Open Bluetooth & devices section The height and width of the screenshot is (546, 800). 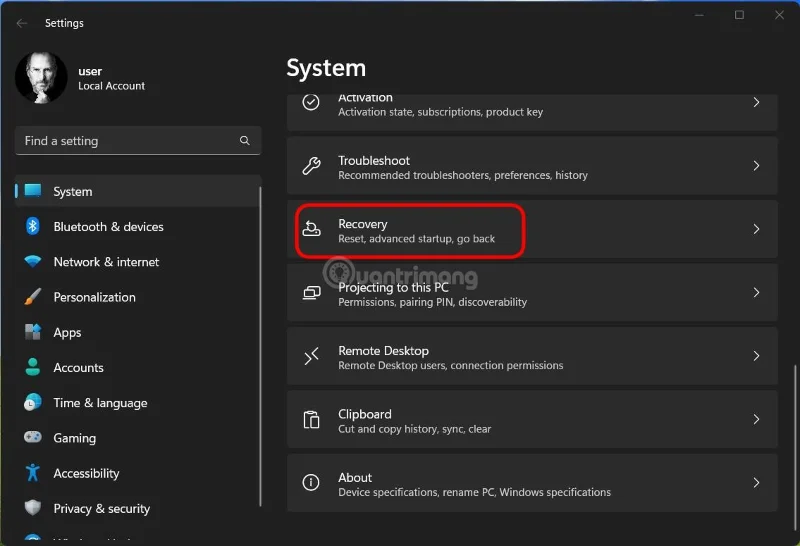(x=138, y=227)
